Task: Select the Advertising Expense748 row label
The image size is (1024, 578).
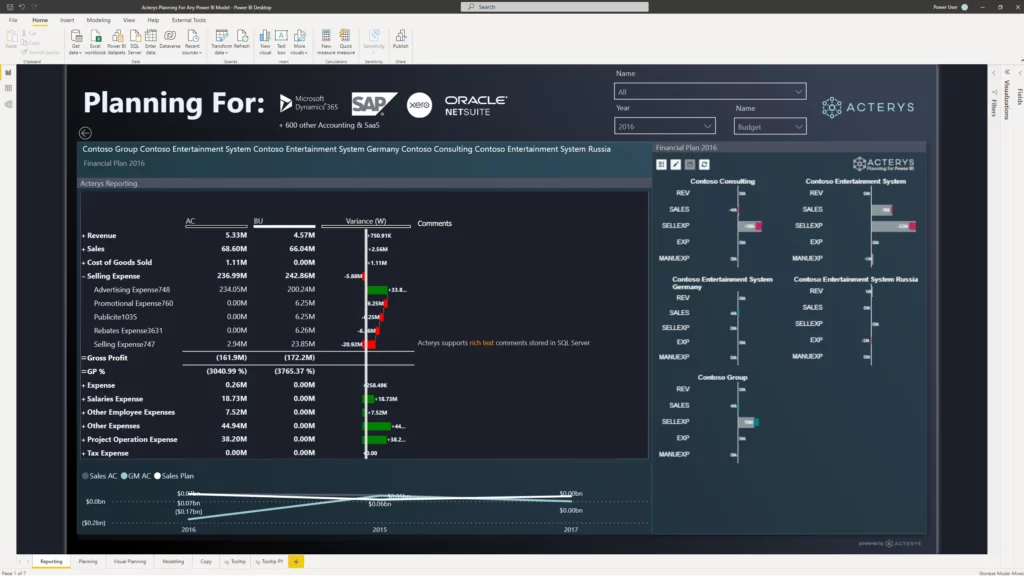Action: click(x=131, y=290)
